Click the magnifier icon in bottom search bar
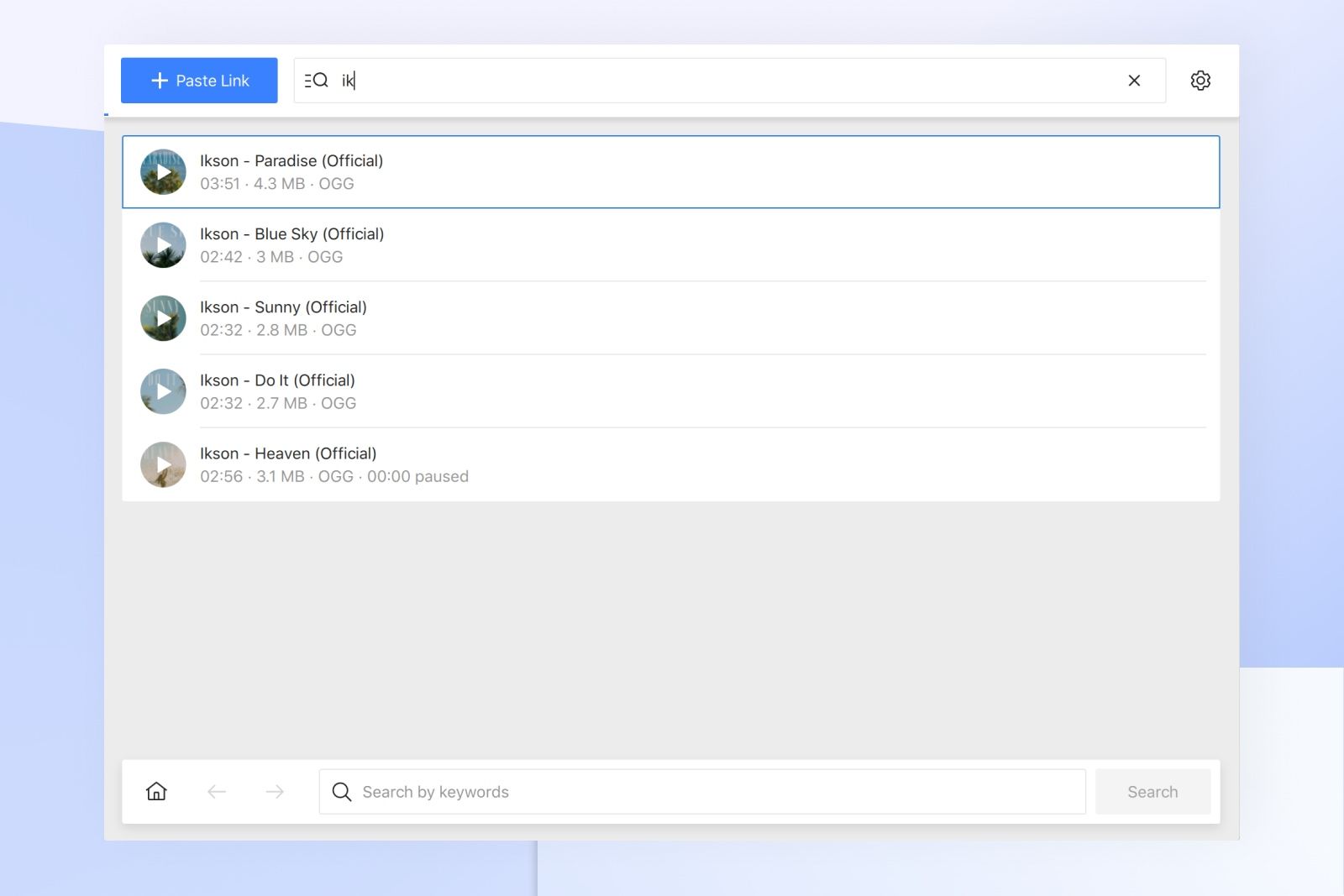 [342, 791]
